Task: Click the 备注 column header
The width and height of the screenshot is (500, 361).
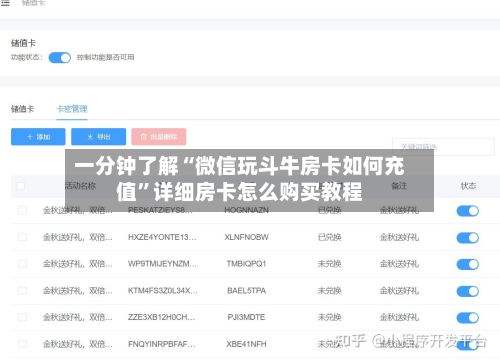Action: pos(399,186)
